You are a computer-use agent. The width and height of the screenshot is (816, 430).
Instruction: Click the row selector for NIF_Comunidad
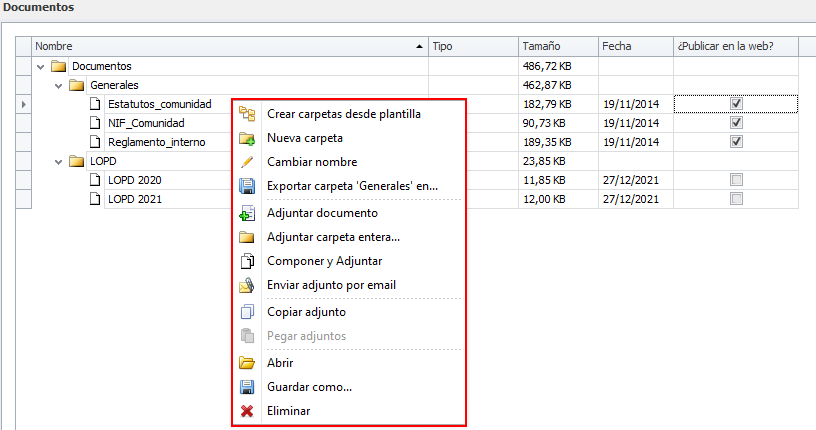click(23, 123)
